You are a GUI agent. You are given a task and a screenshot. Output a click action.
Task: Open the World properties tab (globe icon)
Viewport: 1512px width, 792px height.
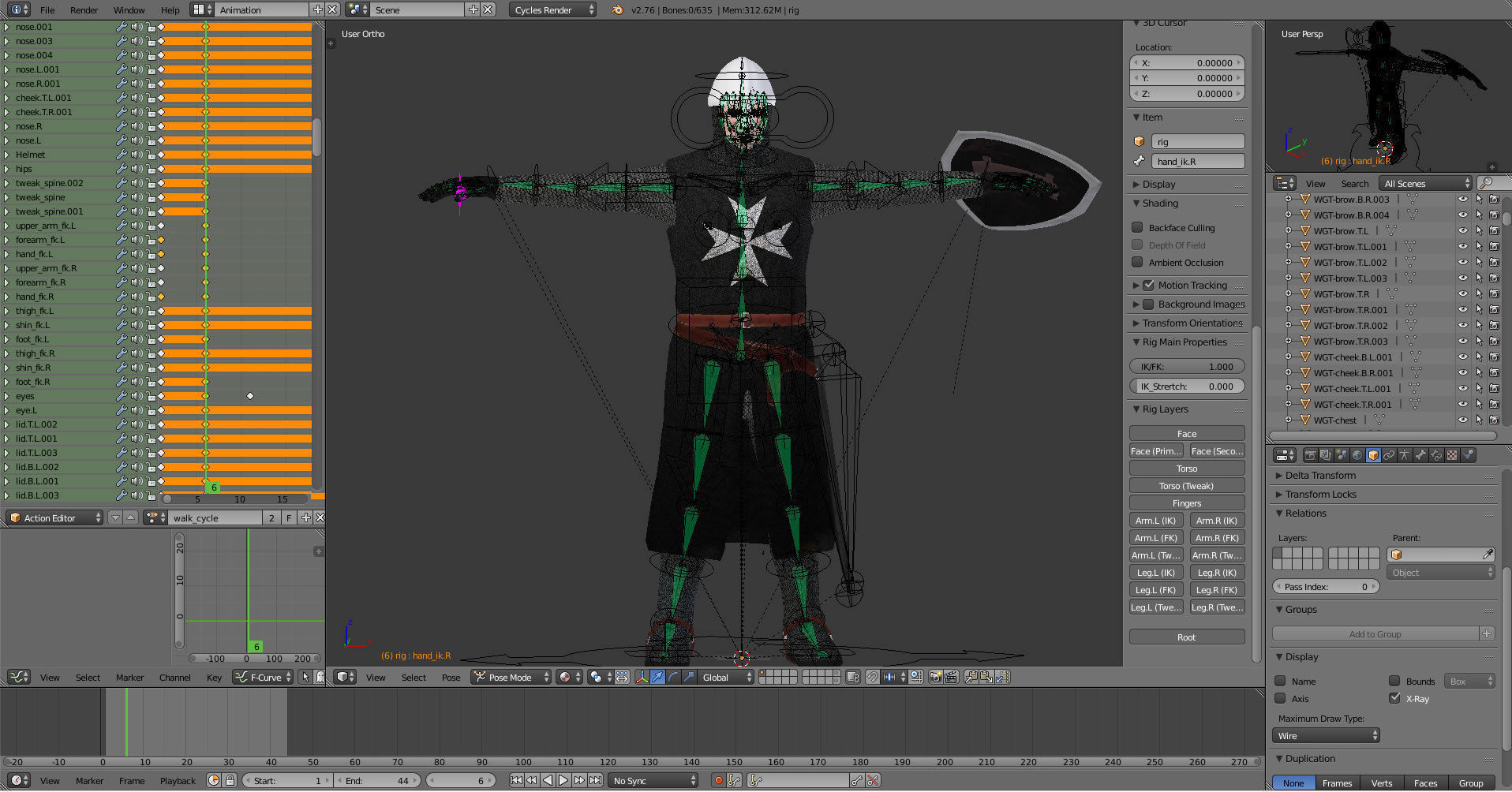(x=1357, y=455)
